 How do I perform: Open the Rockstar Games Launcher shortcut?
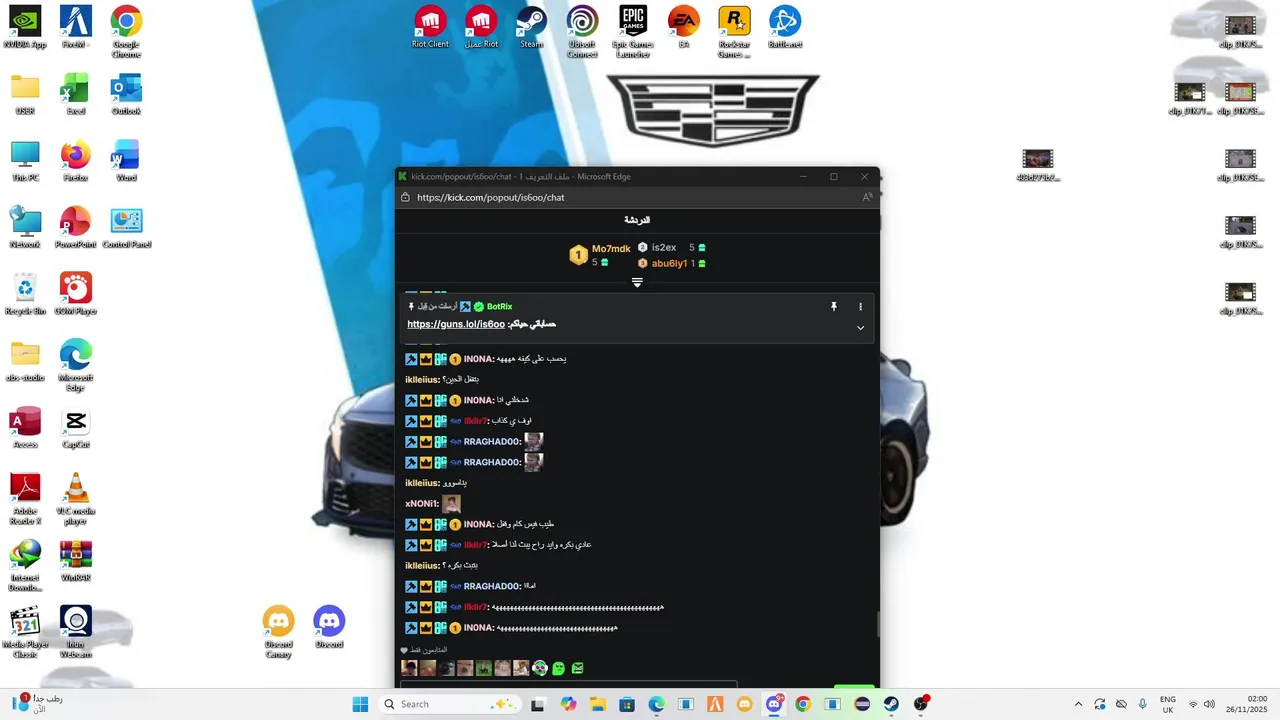734,32
